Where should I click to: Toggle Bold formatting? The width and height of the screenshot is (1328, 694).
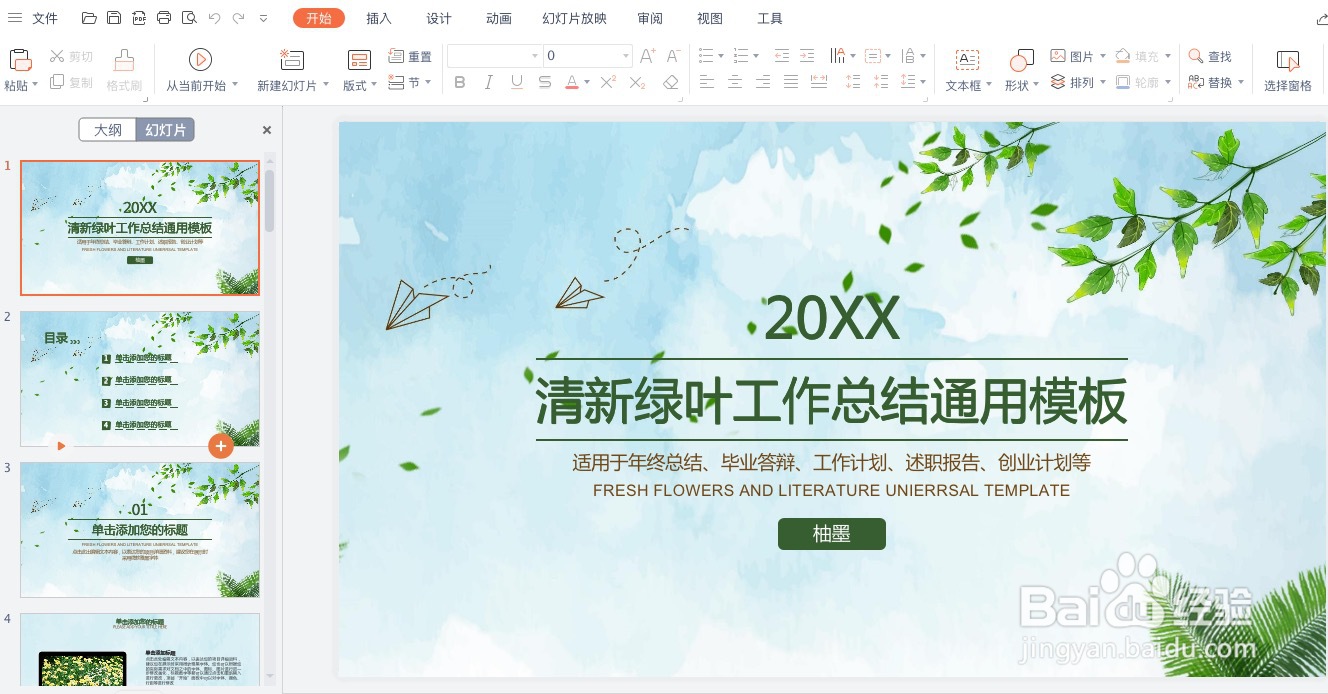click(x=460, y=82)
